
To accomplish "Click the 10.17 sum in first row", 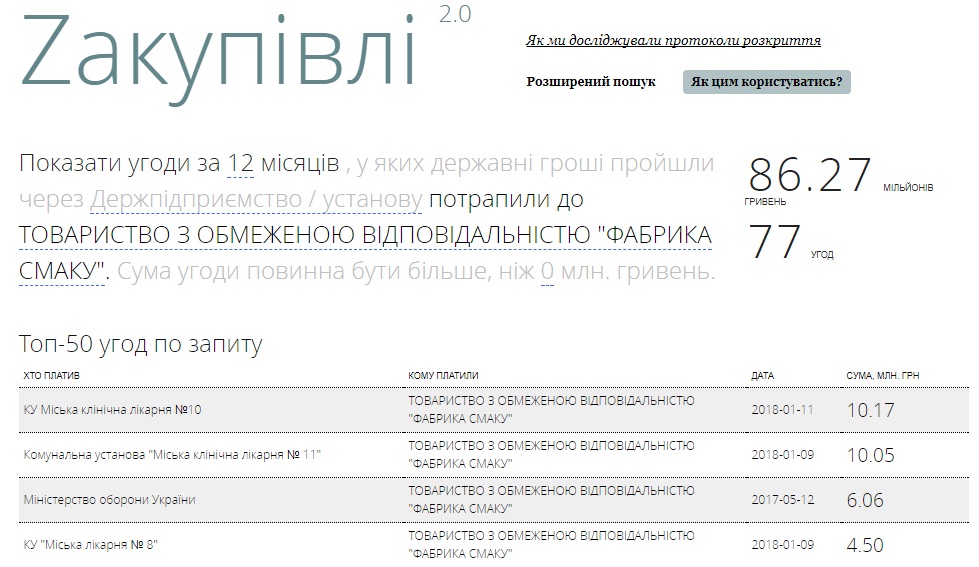I will coord(870,410).
